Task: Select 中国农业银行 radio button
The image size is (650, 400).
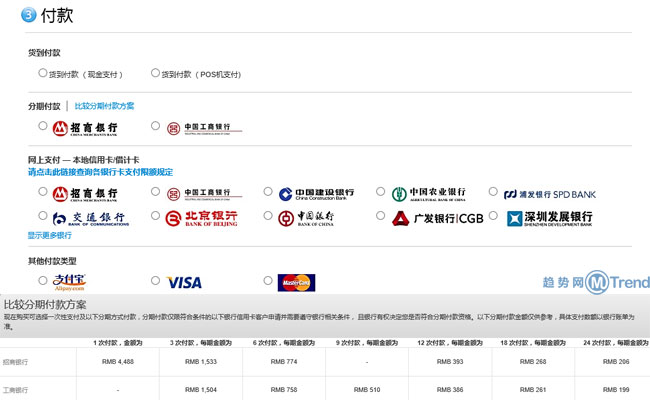Action: click(x=380, y=192)
